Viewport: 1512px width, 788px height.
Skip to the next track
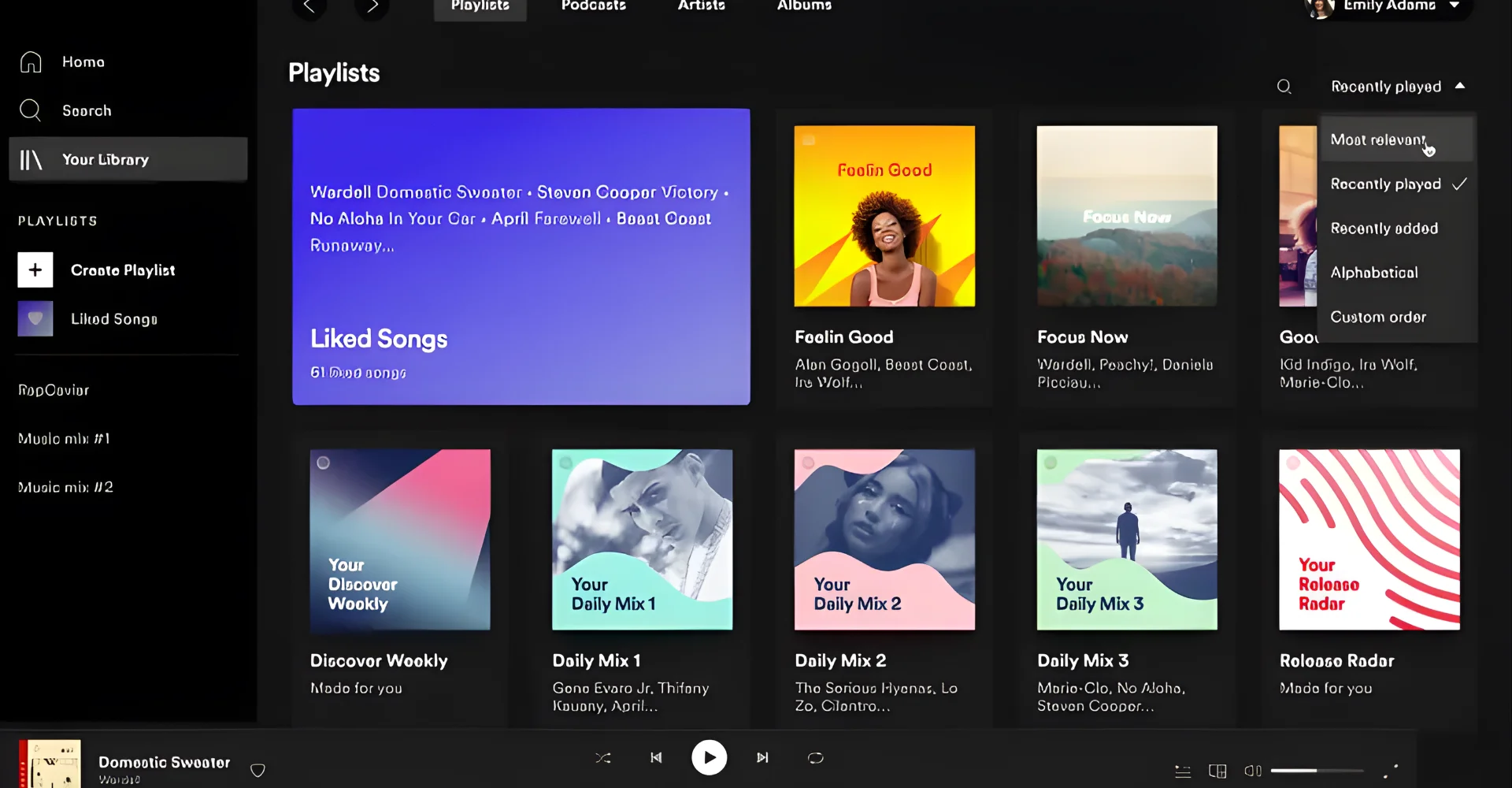(x=762, y=757)
